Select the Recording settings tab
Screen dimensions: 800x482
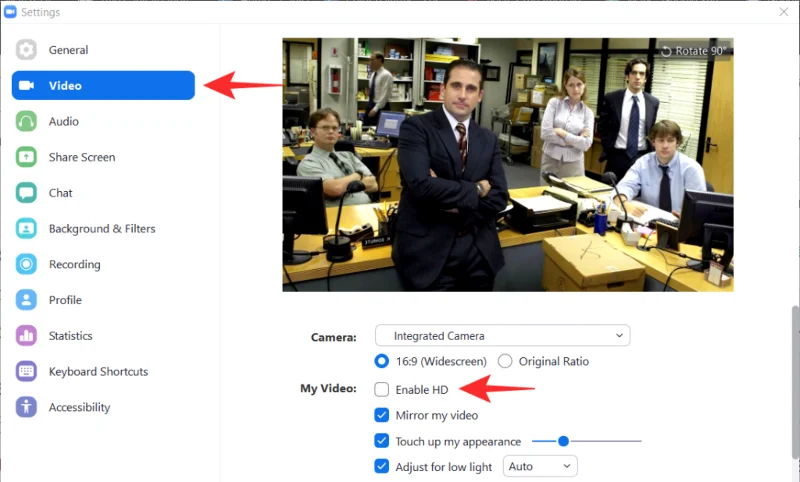[103, 264]
